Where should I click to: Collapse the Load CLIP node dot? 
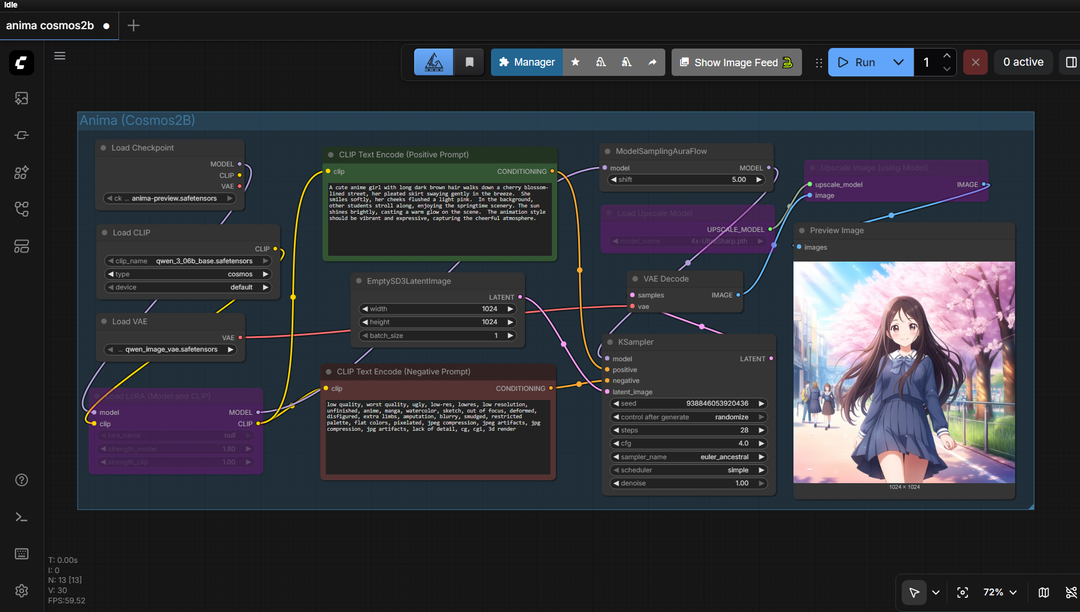point(105,233)
